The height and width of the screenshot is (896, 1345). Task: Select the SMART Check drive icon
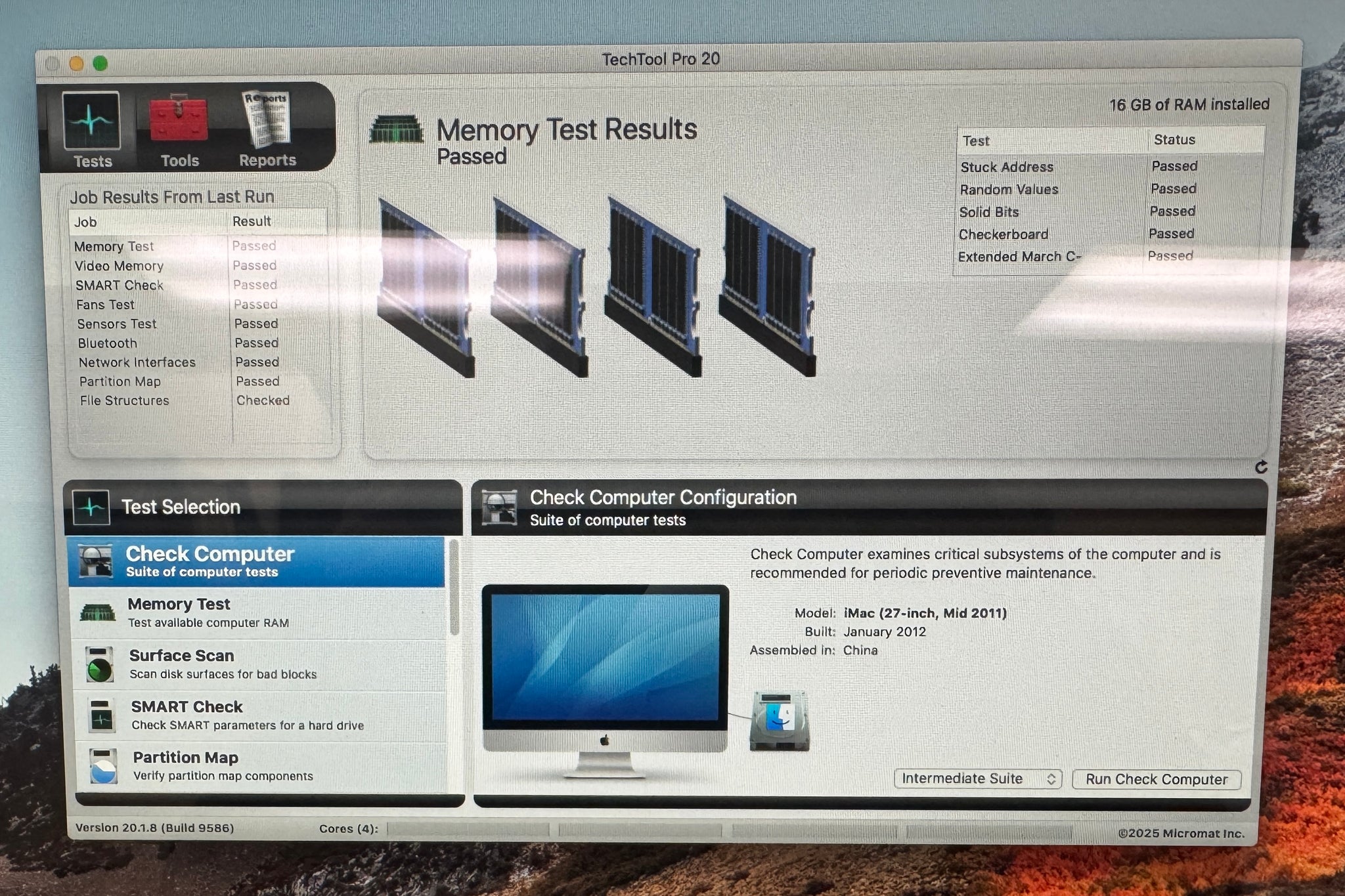coord(102,715)
